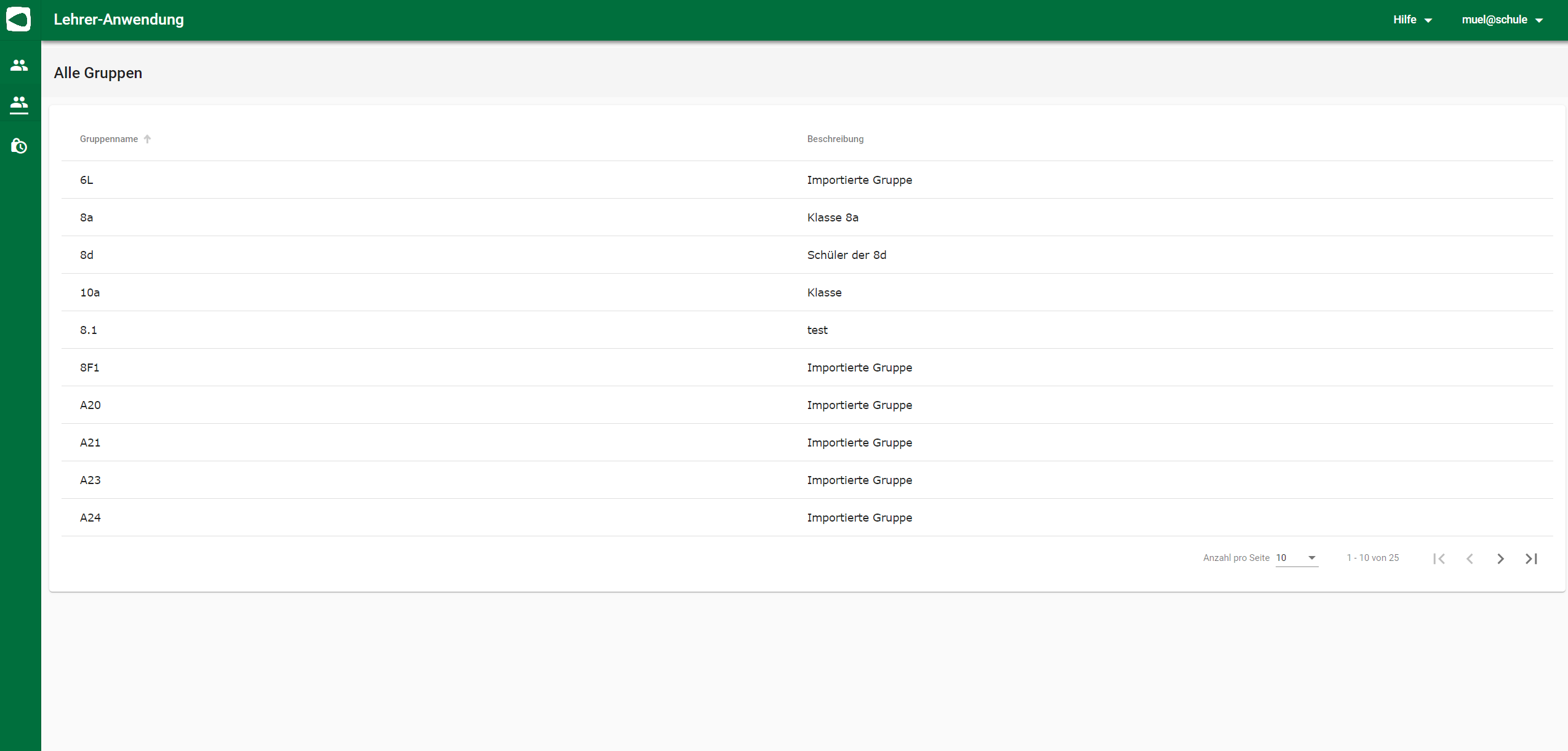Select the group row 8.1
Screen dimensions: 1568x751
[807, 330]
